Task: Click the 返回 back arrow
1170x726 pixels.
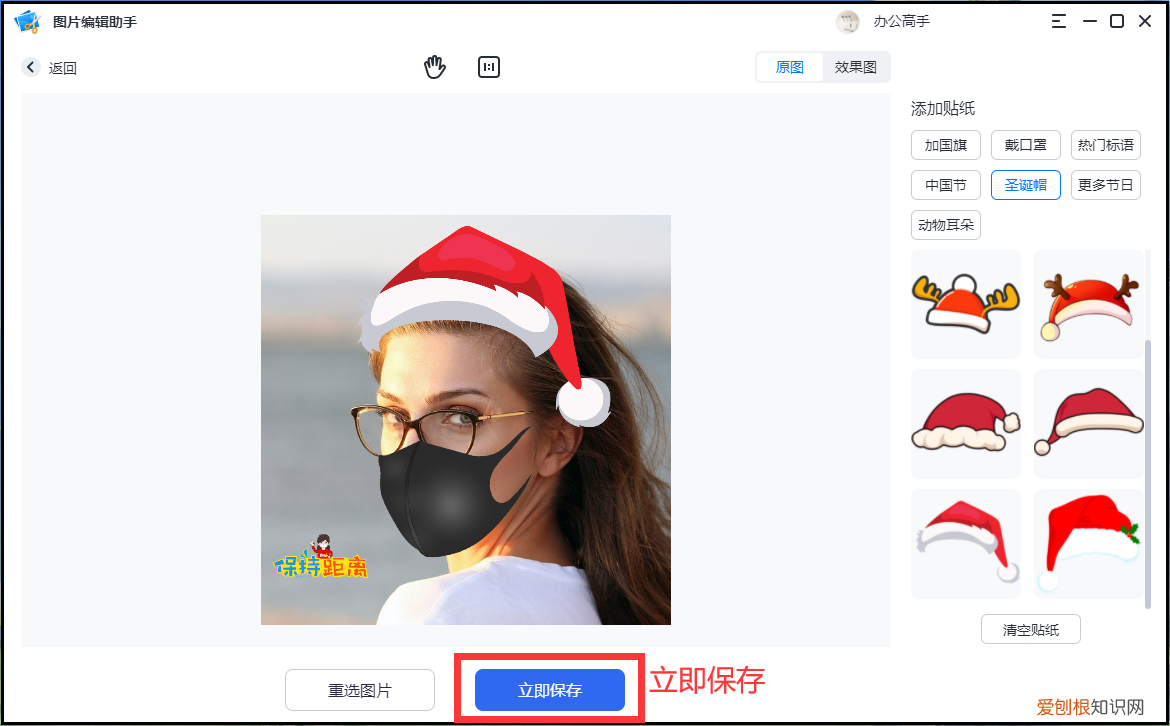Action: pyautogui.click(x=30, y=67)
